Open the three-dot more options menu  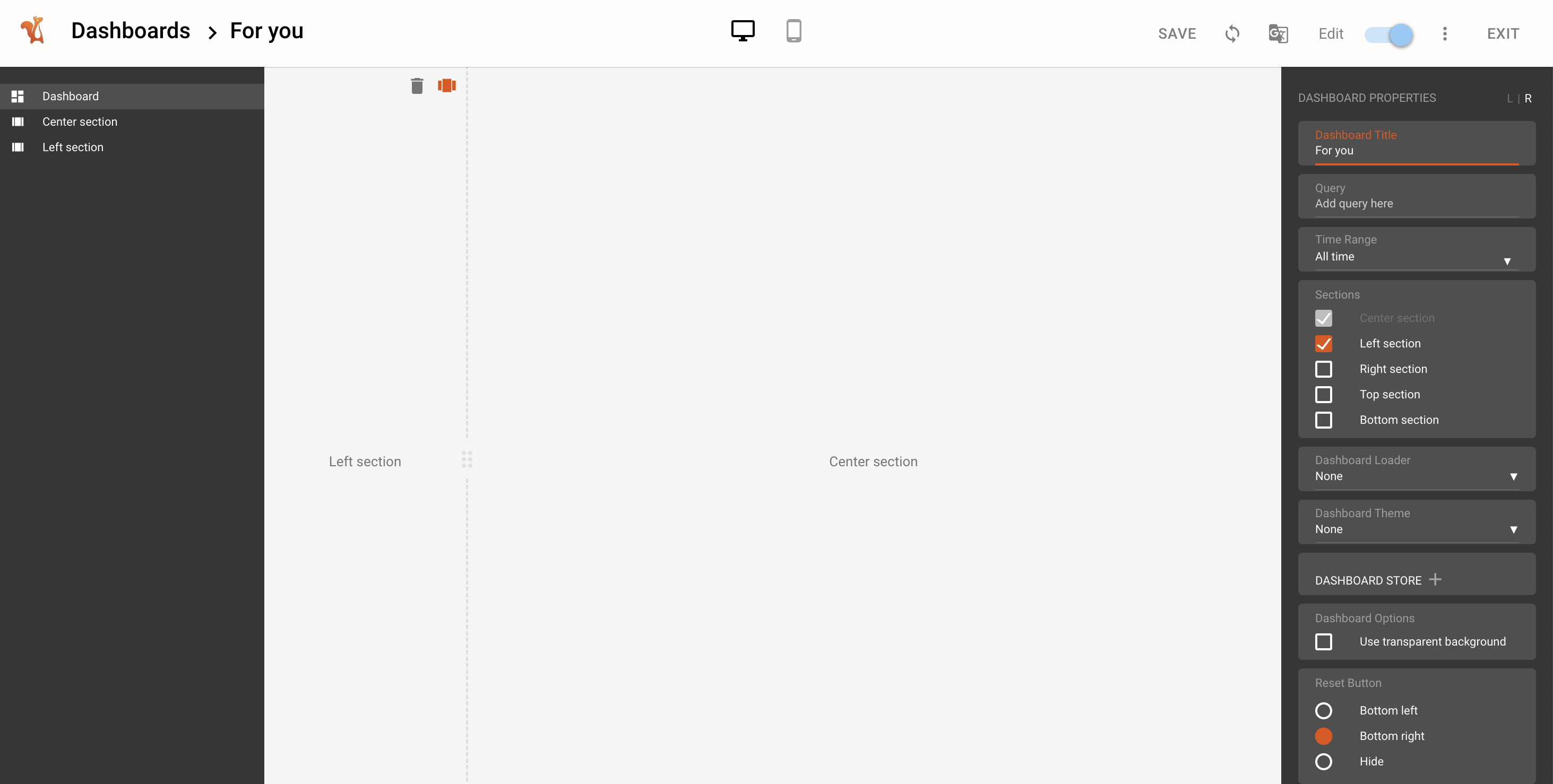click(x=1444, y=34)
